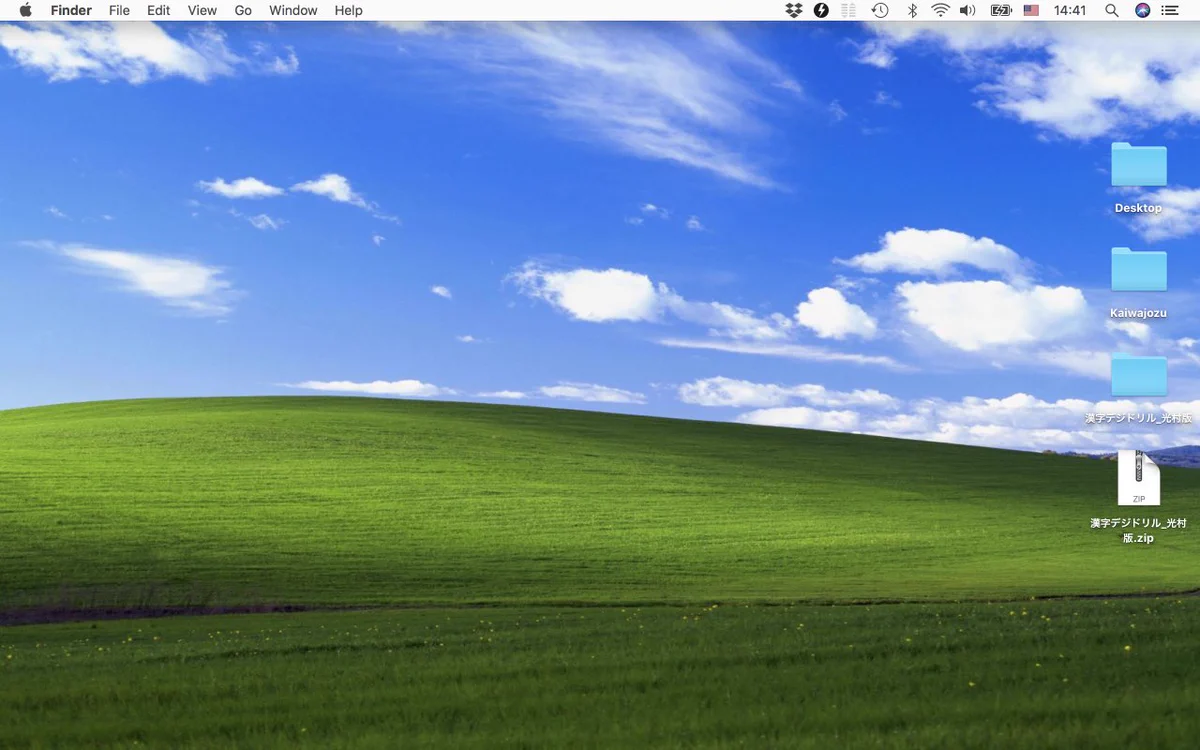This screenshot has height=750, width=1200.
Task: Select the Kaiwajozu folder icon
Action: tap(1139, 270)
